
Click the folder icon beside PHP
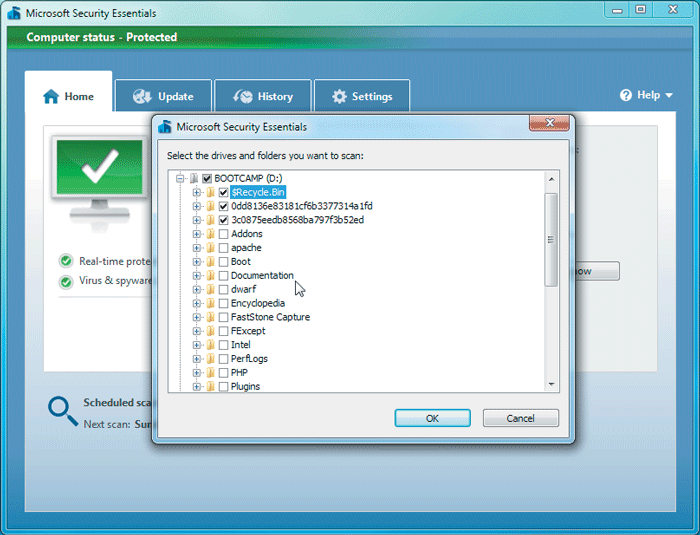tap(210, 372)
